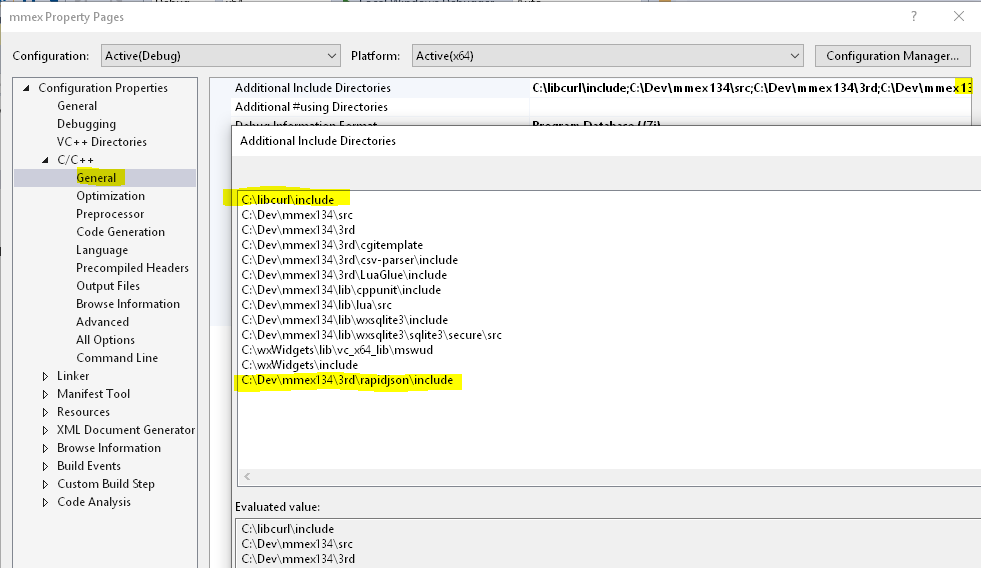Image resolution: width=981 pixels, height=568 pixels.
Task: Select C:\Dev\mmex134\src line in editor
Action: (297, 215)
